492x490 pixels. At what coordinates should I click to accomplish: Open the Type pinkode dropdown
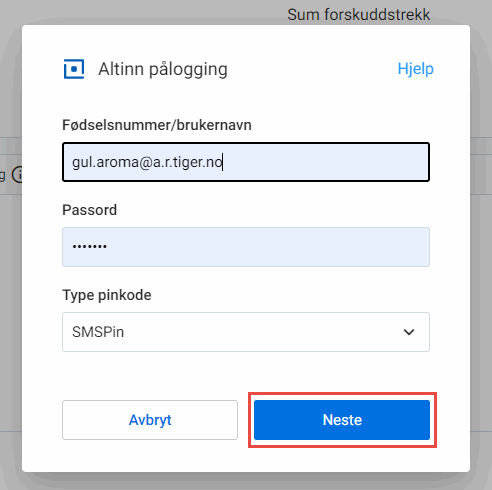246,332
